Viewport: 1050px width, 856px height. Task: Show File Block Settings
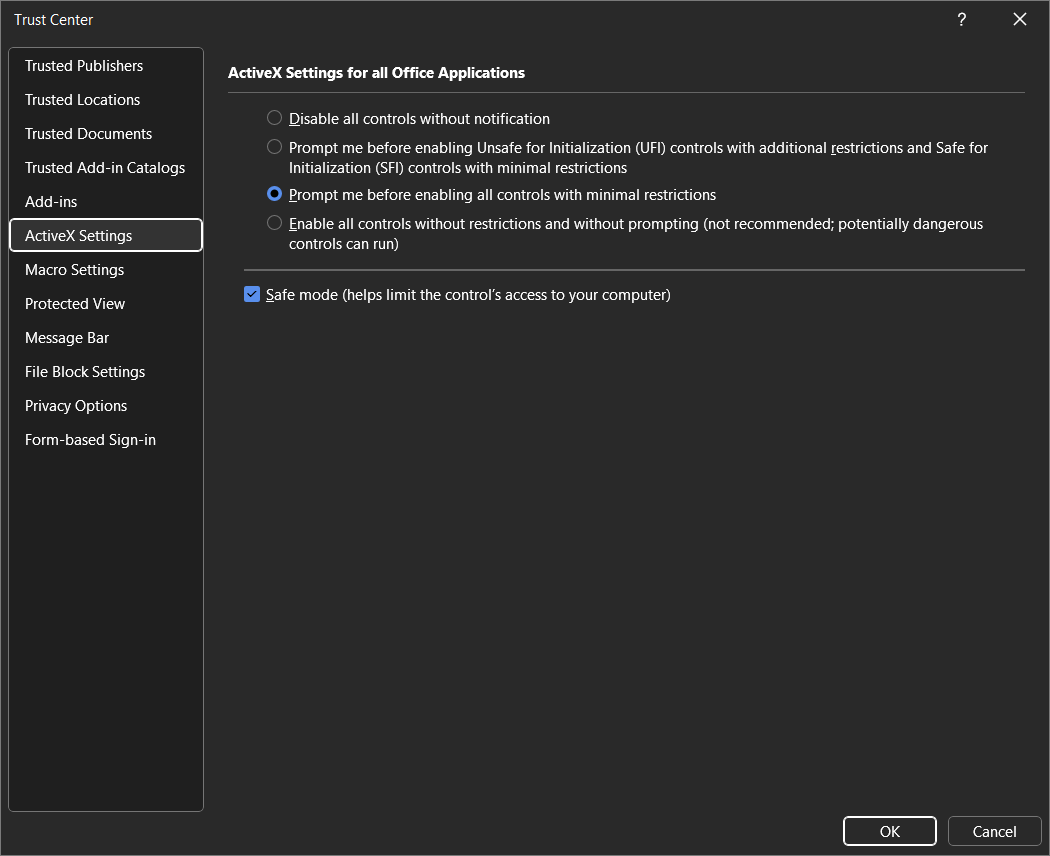(85, 372)
